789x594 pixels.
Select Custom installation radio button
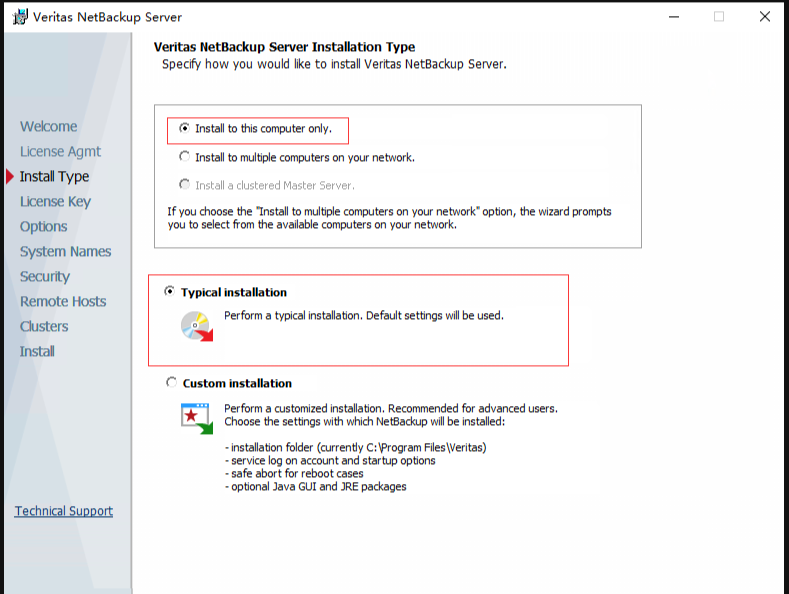pos(172,383)
